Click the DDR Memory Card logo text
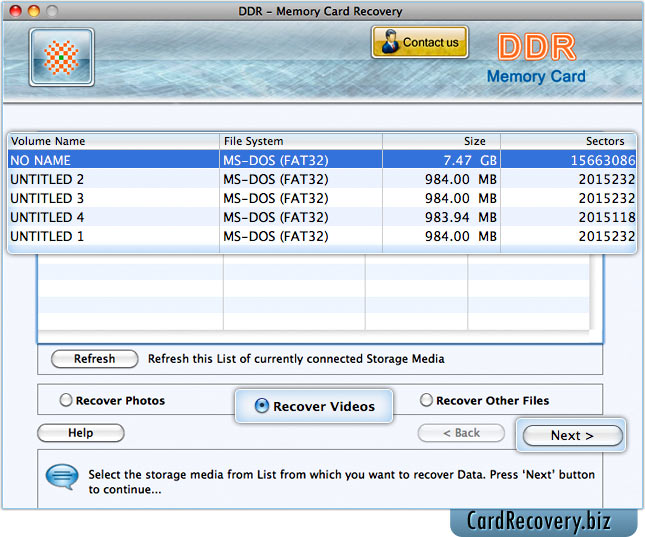 point(536,59)
